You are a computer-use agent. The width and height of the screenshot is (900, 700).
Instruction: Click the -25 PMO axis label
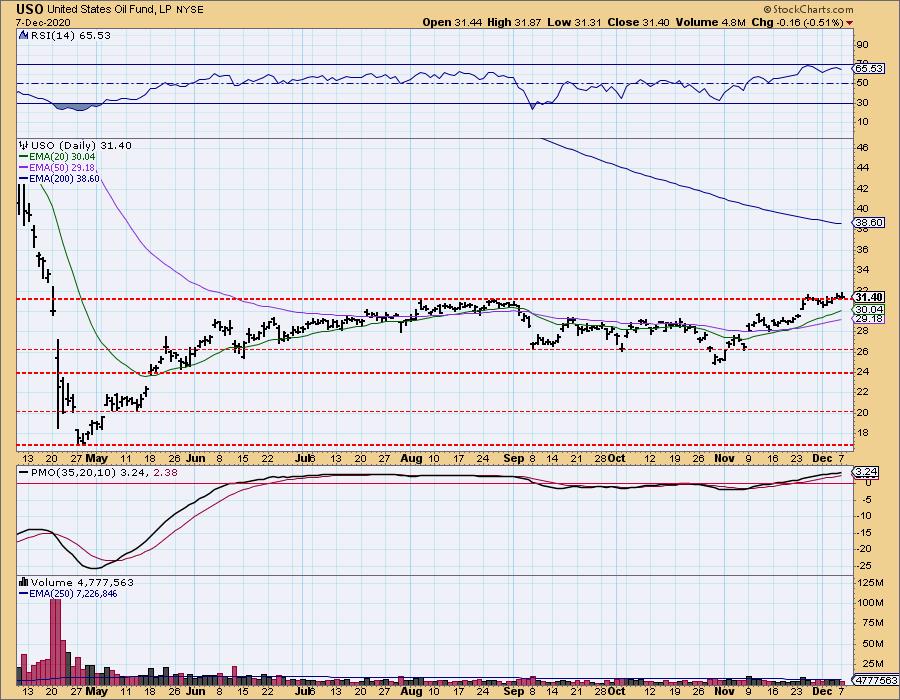pyautogui.click(x=863, y=566)
